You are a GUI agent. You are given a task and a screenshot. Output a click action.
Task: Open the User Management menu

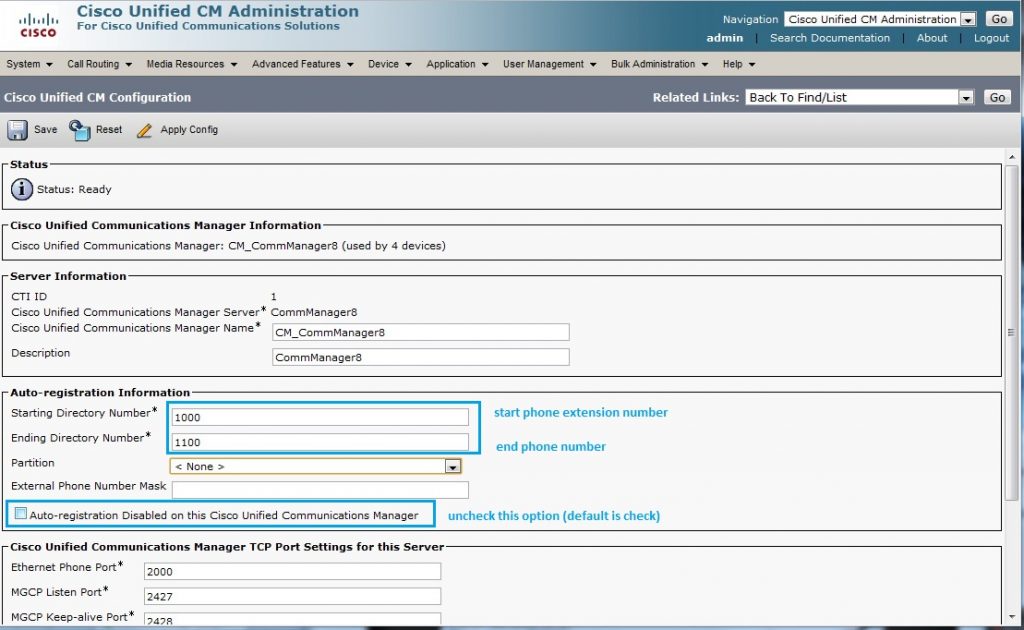tap(549, 64)
